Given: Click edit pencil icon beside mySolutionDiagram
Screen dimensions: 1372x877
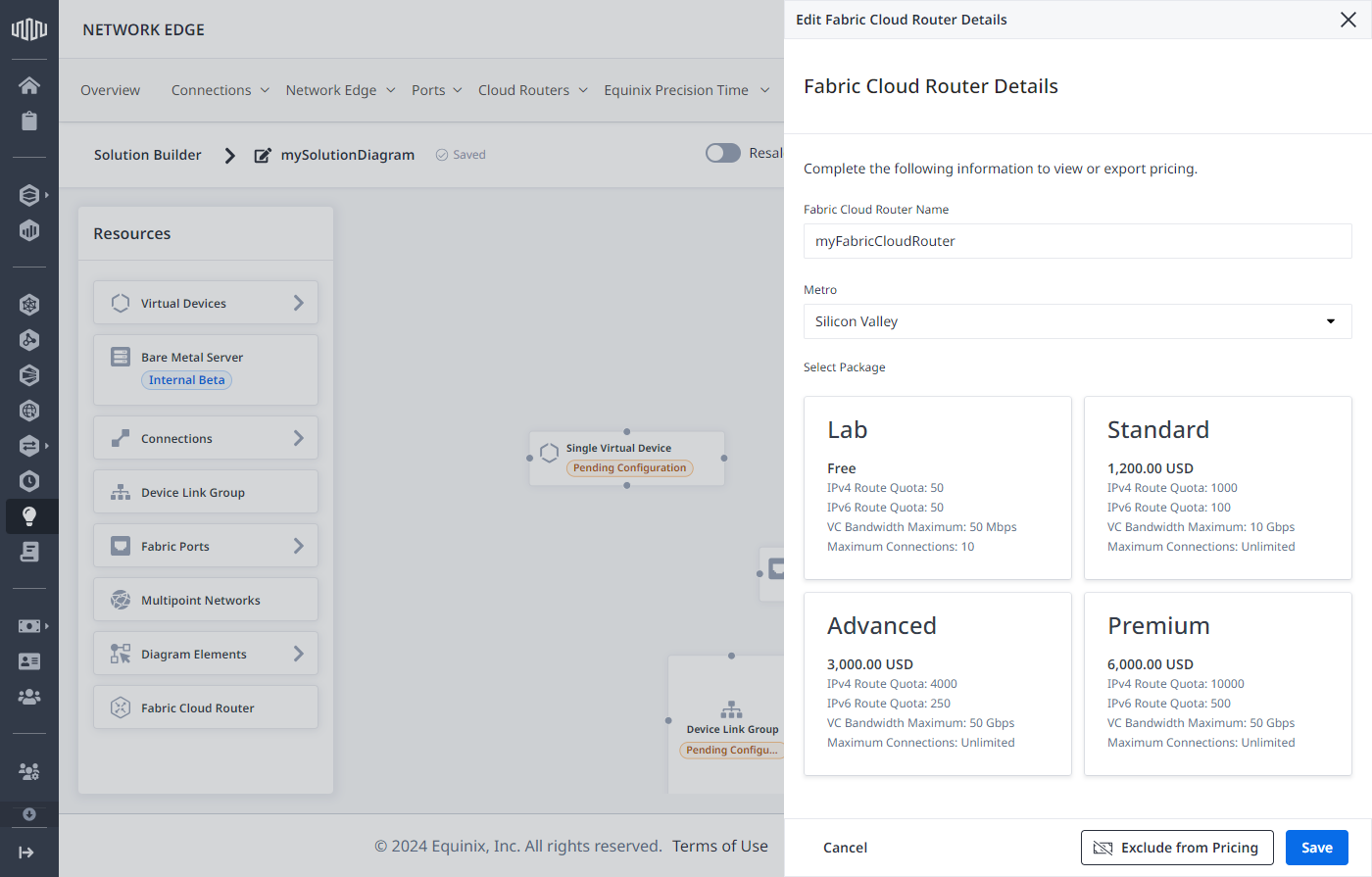Looking at the screenshot, I should click(x=263, y=155).
